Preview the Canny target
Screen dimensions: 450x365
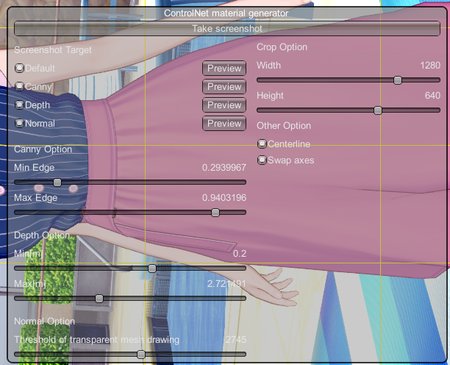tap(224, 87)
